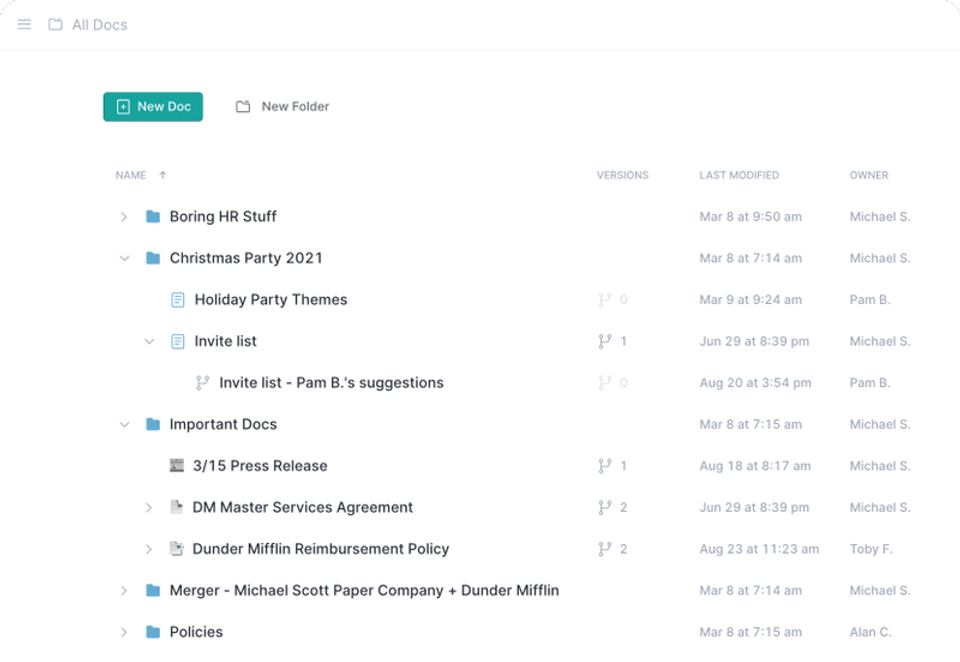This screenshot has width=960, height=662.
Task: Collapse the Invite list versions
Action: pos(149,341)
